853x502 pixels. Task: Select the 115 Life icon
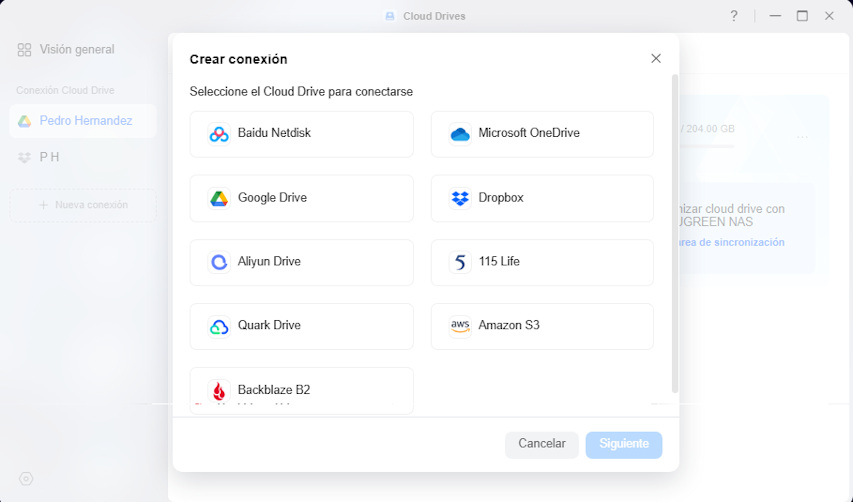(x=460, y=262)
